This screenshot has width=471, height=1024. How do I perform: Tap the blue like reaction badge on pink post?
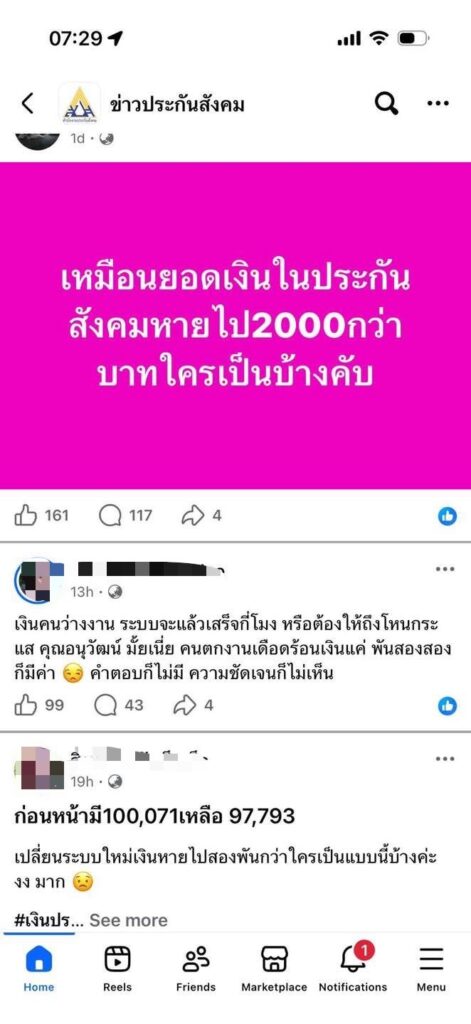(447, 516)
